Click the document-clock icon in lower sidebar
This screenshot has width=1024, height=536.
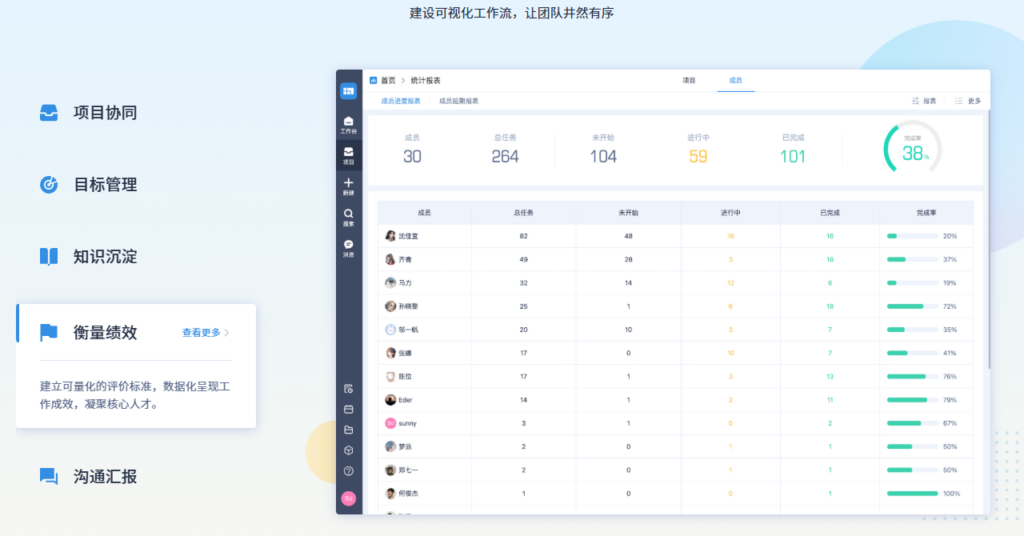[x=349, y=389]
